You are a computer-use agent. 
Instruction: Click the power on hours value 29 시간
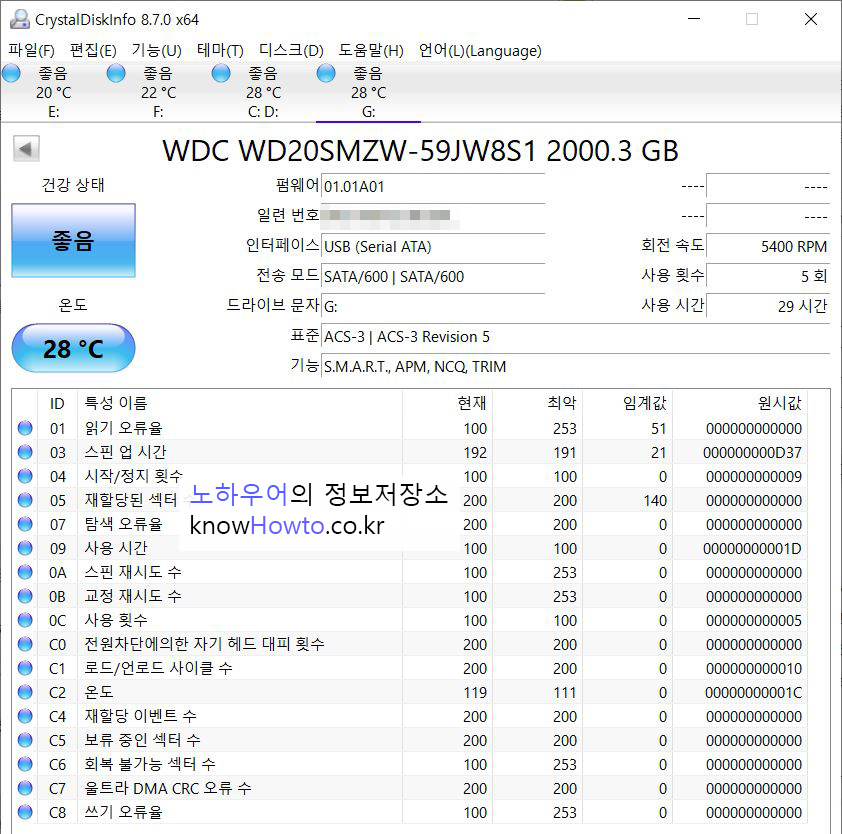tap(768, 306)
